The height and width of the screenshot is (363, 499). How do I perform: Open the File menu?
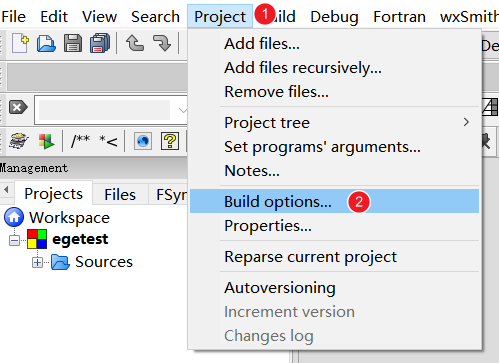(x=13, y=17)
